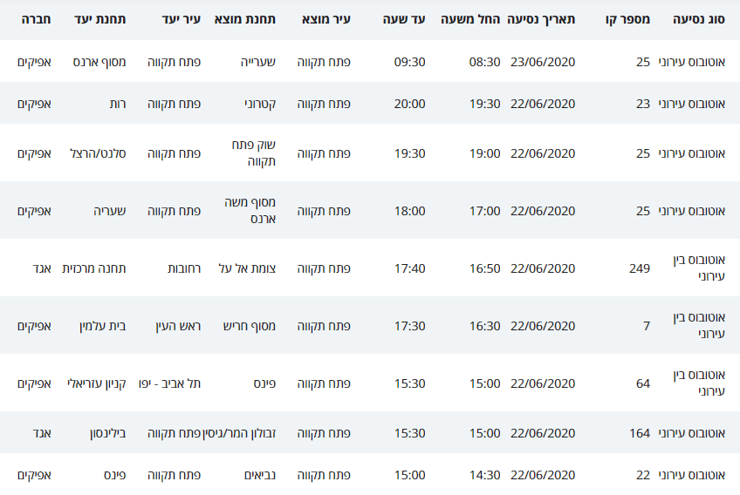This screenshot has width=740, height=495.
Task: Click the 'תל אביב - יפו' city cell
Action: [x=177, y=383]
